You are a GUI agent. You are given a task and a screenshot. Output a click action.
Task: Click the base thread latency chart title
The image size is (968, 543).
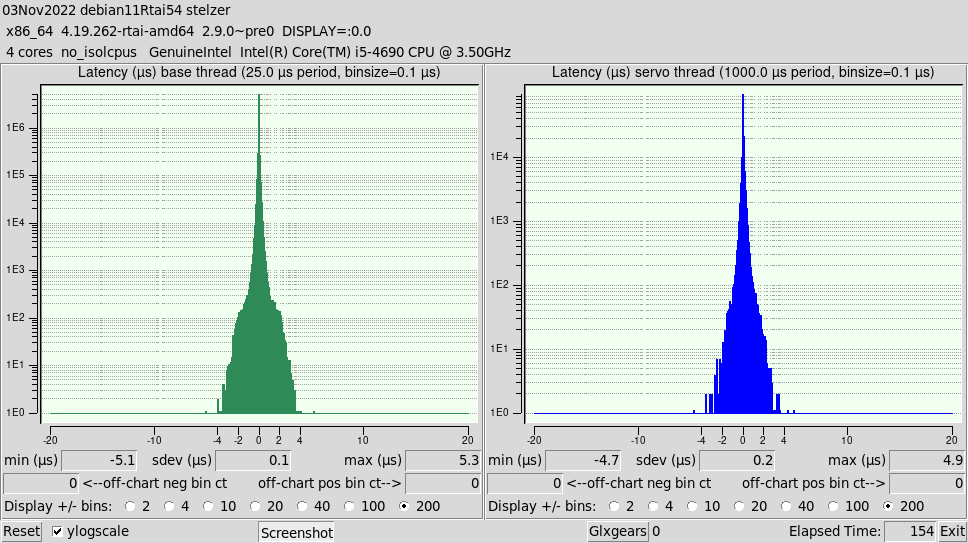click(x=259, y=72)
